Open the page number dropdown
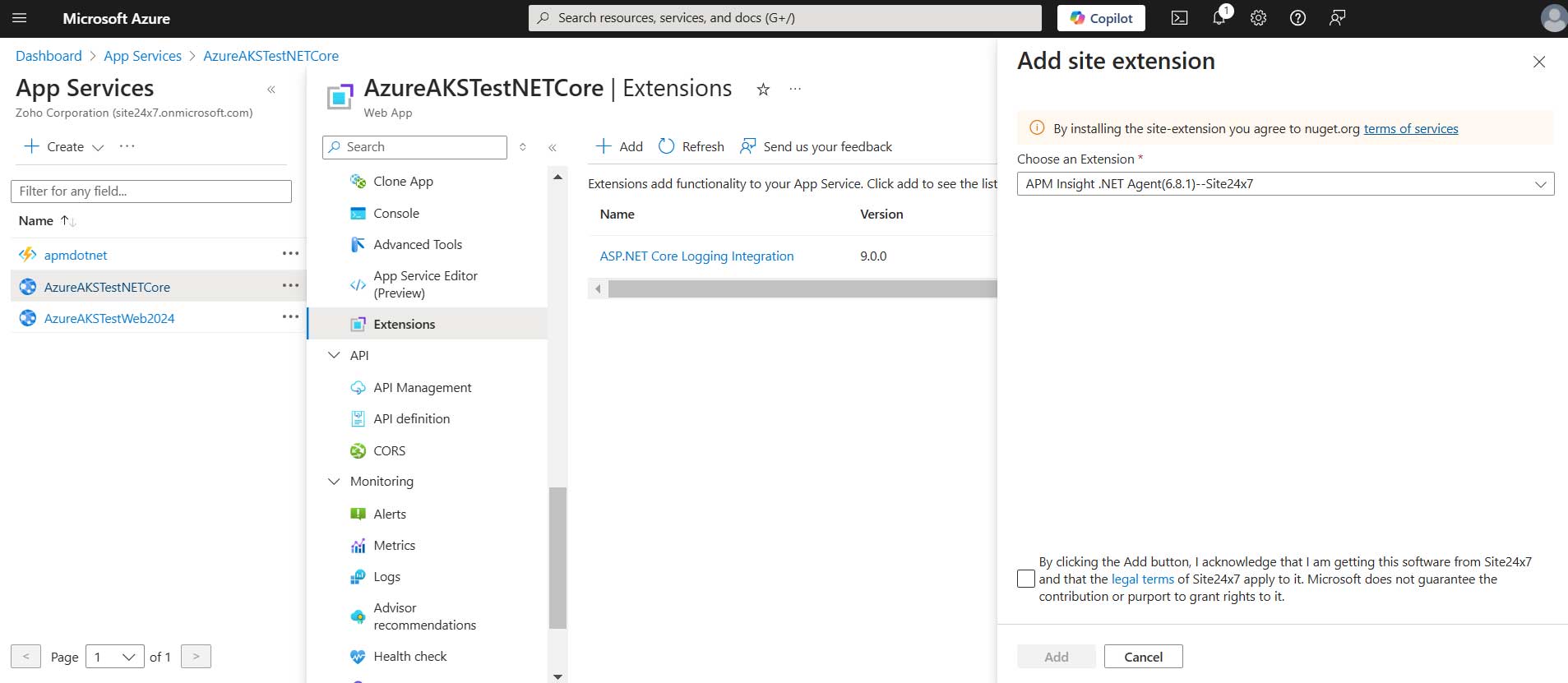 click(114, 657)
